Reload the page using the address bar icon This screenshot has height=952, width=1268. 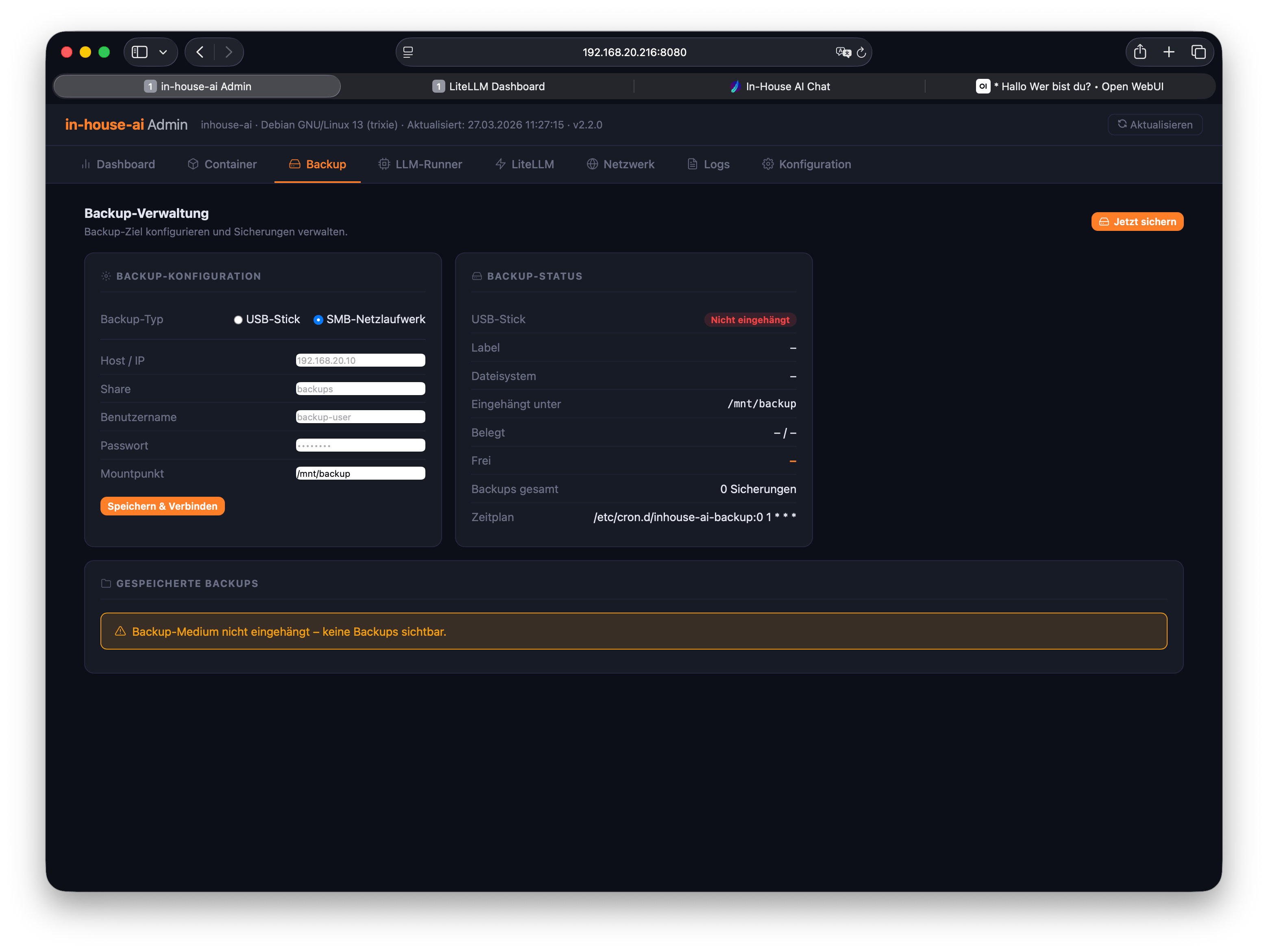point(861,52)
